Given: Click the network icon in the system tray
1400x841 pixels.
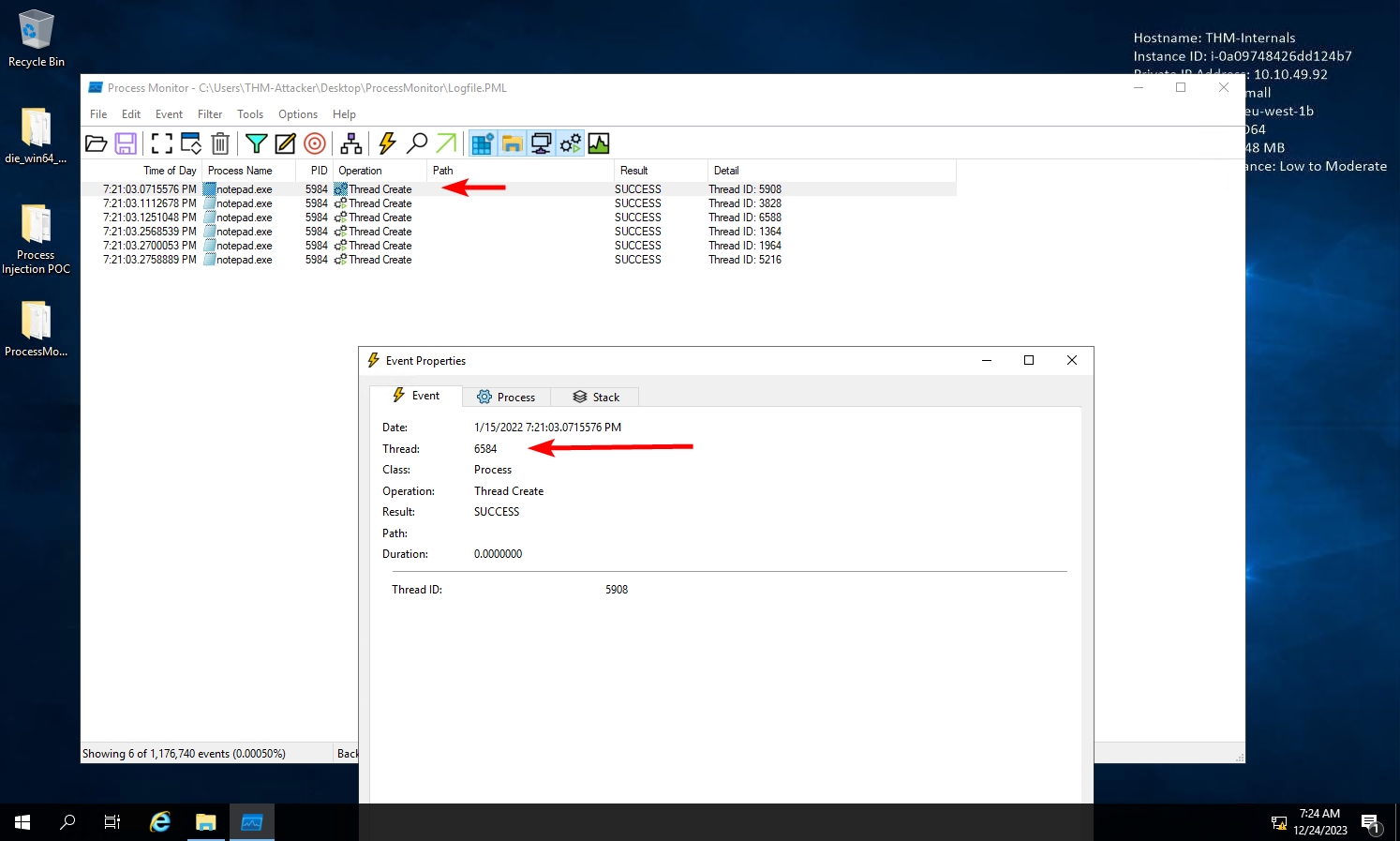Looking at the screenshot, I should [x=1279, y=823].
